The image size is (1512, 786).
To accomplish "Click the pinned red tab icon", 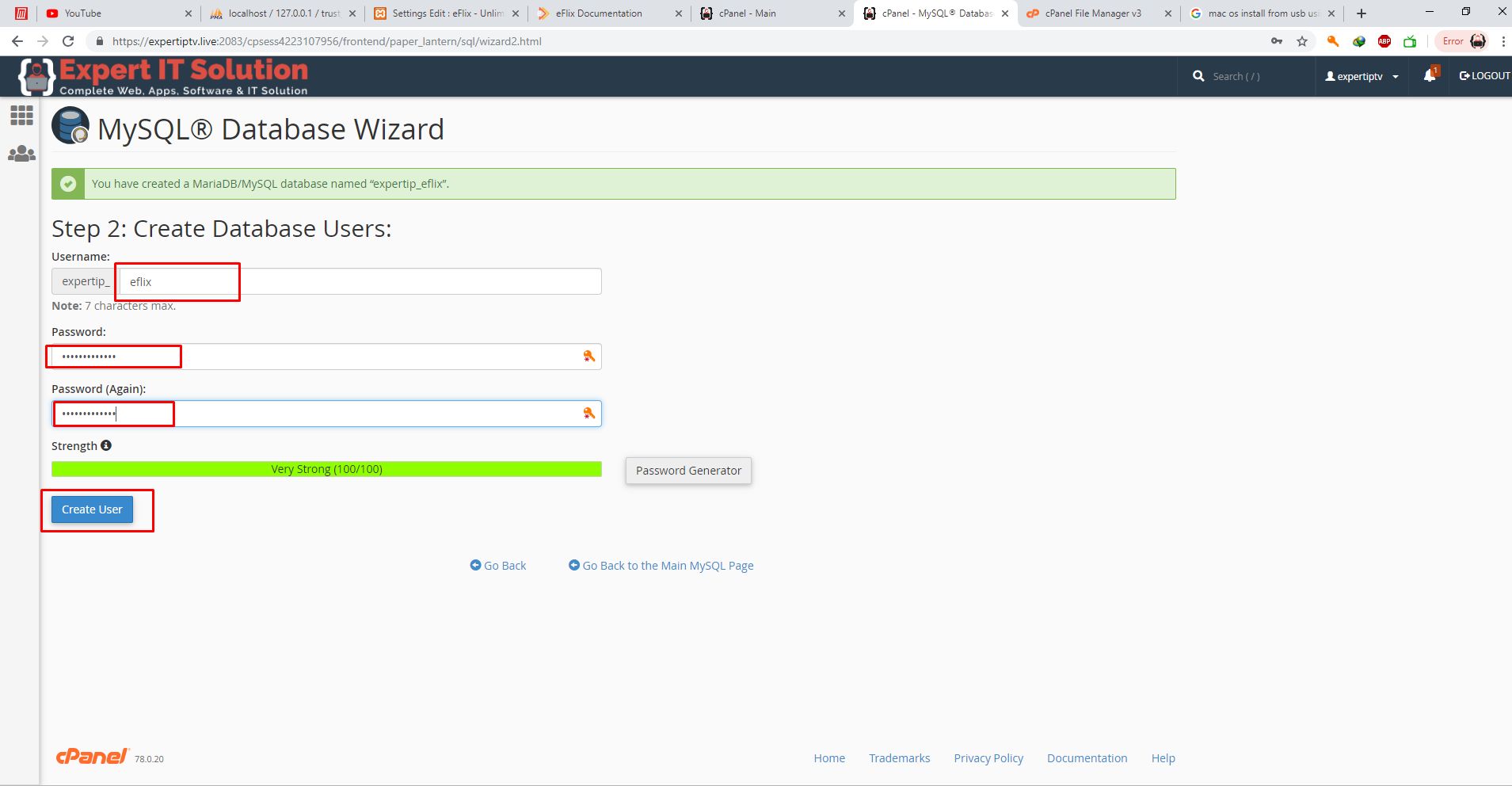I will pyautogui.click(x=21, y=13).
